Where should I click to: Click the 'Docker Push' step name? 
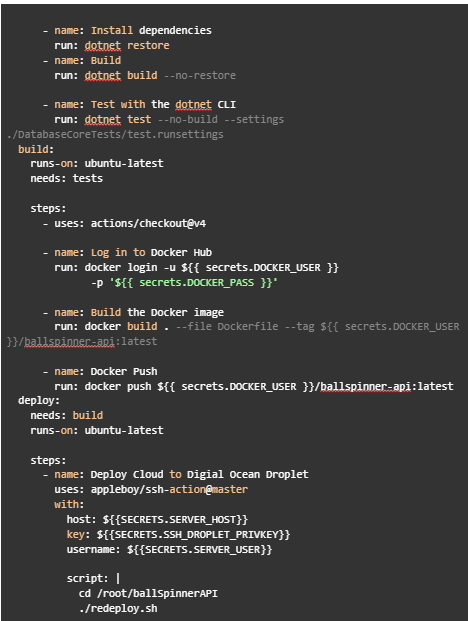(124, 371)
